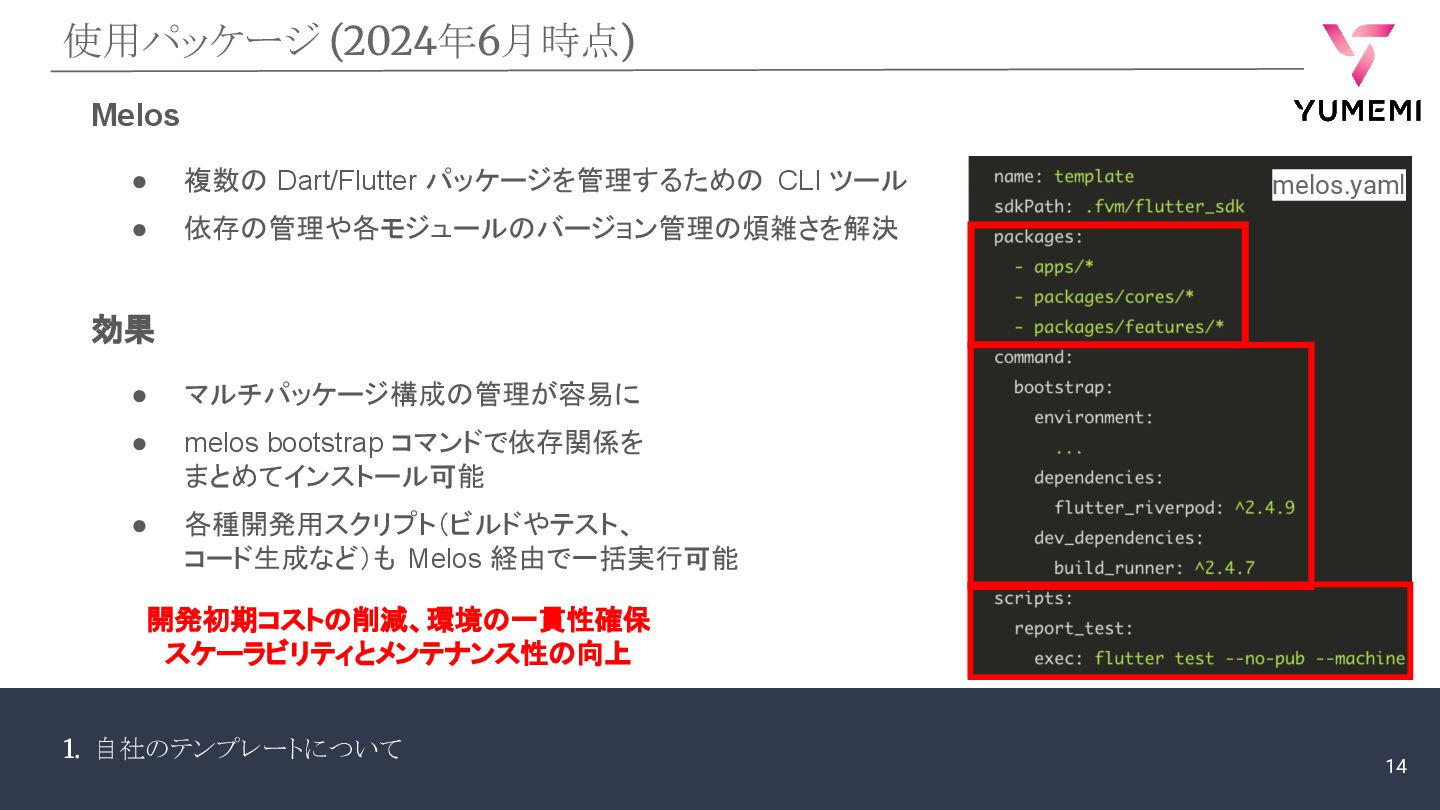Click the 'build_runner: ^2.4.7' line
The width and height of the screenshot is (1440, 810).
point(1154,568)
